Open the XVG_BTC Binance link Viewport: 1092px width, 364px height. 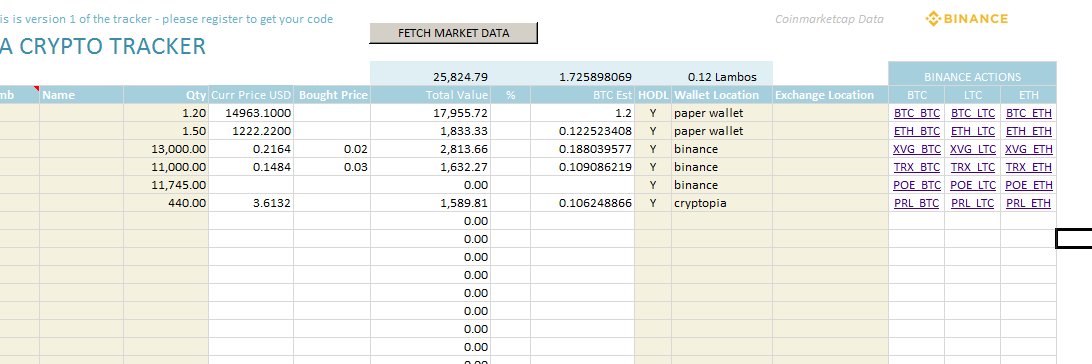pyautogui.click(x=916, y=149)
